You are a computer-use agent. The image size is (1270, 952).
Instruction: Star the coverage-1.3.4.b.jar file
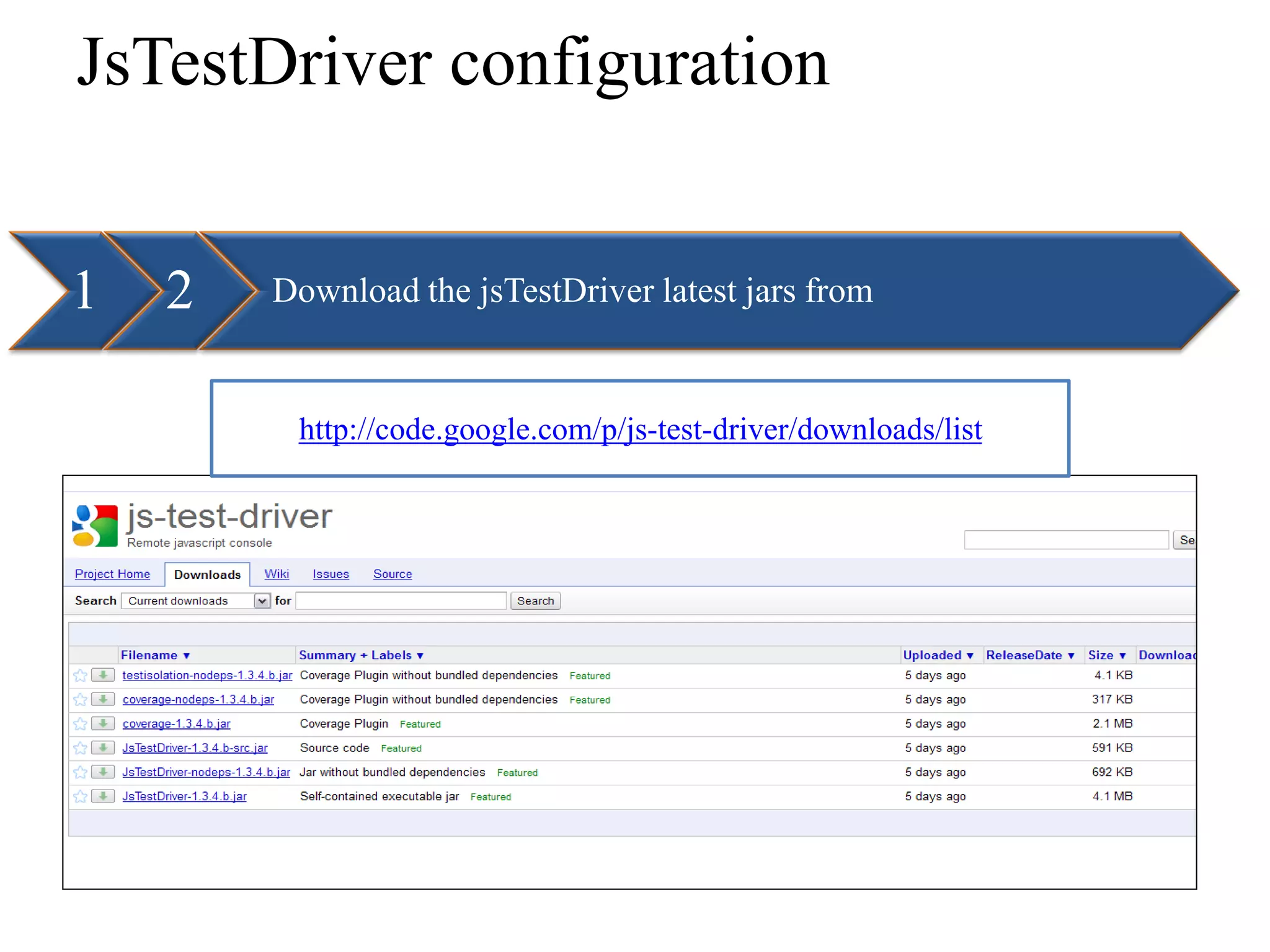click(80, 724)
